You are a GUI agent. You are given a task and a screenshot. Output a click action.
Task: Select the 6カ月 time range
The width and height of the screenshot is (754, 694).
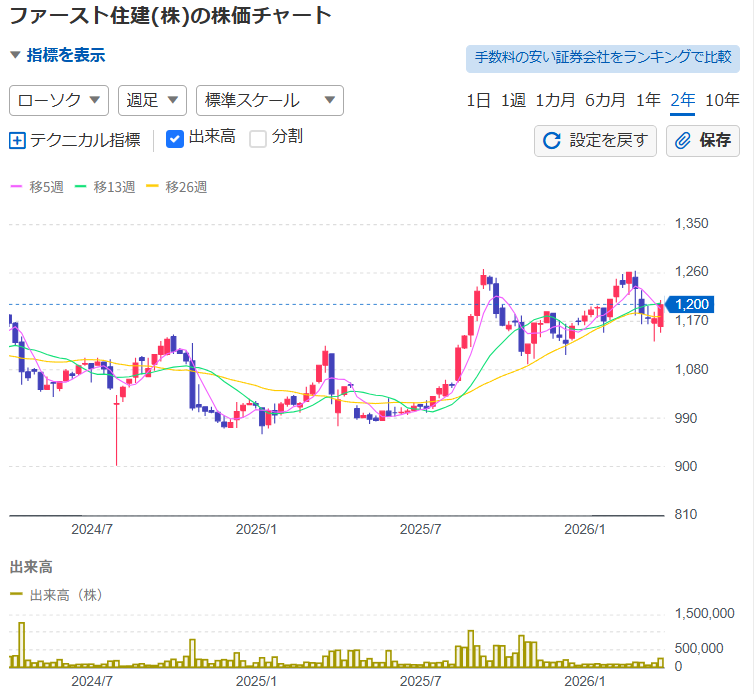[605, 100]
